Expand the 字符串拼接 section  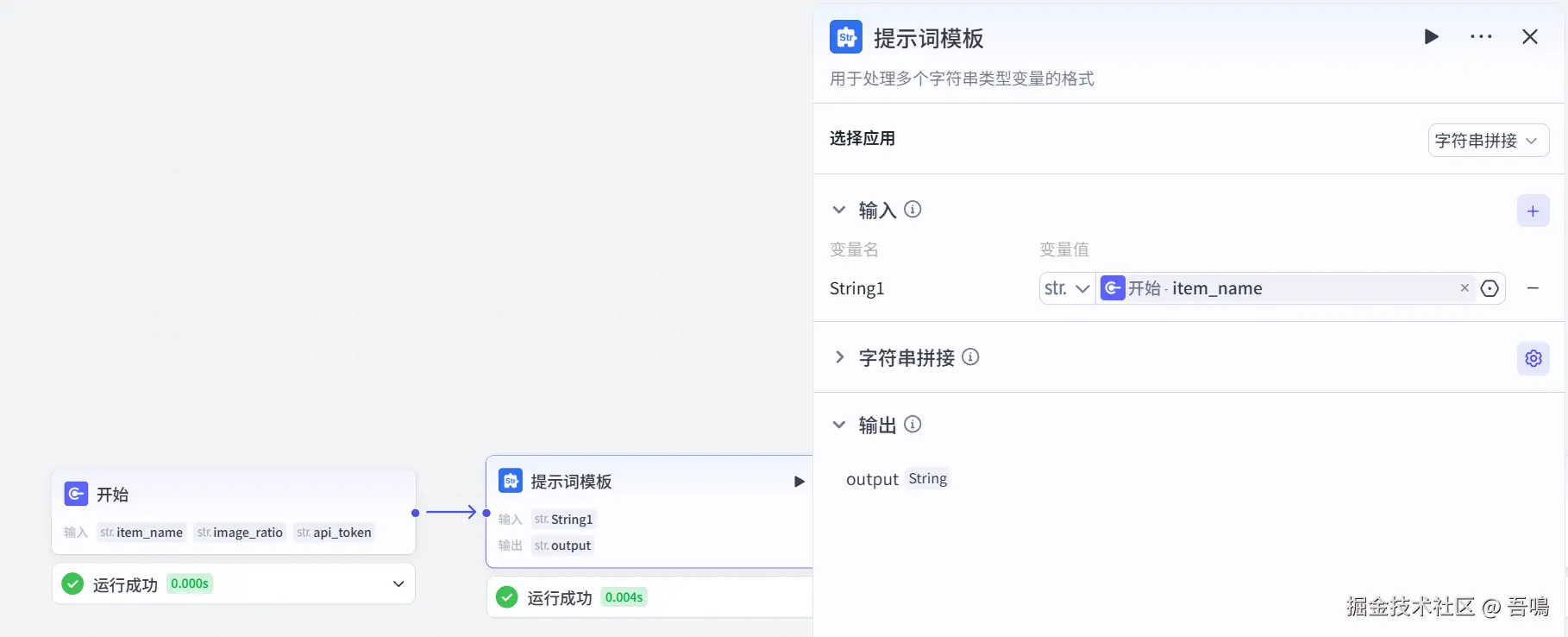(x=838, y=357)
